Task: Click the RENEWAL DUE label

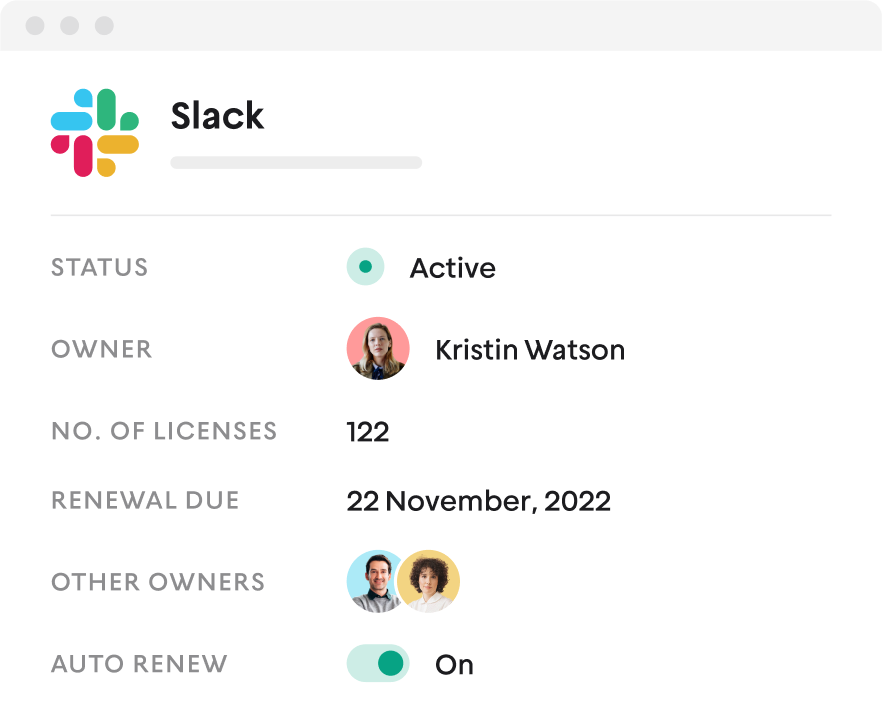Action: [x=146, y=500]
